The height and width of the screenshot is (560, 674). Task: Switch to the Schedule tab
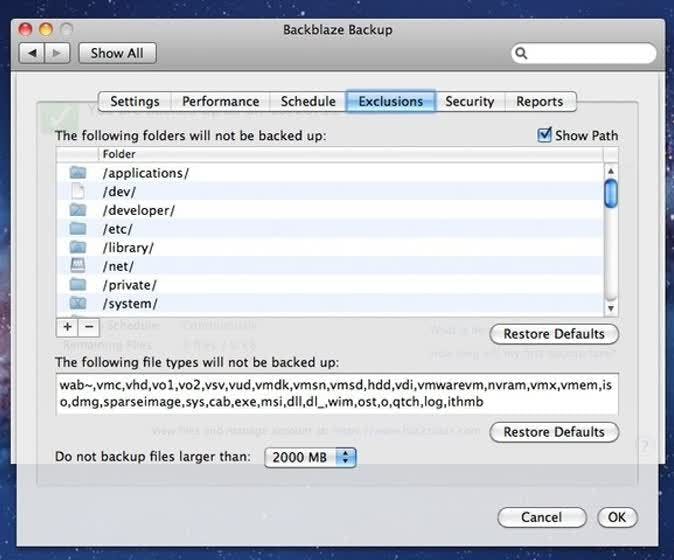[x=308, y=101]
